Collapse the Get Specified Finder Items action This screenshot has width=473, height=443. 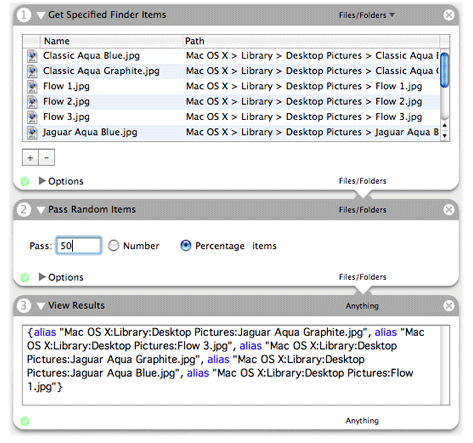(x=41, y=15)
